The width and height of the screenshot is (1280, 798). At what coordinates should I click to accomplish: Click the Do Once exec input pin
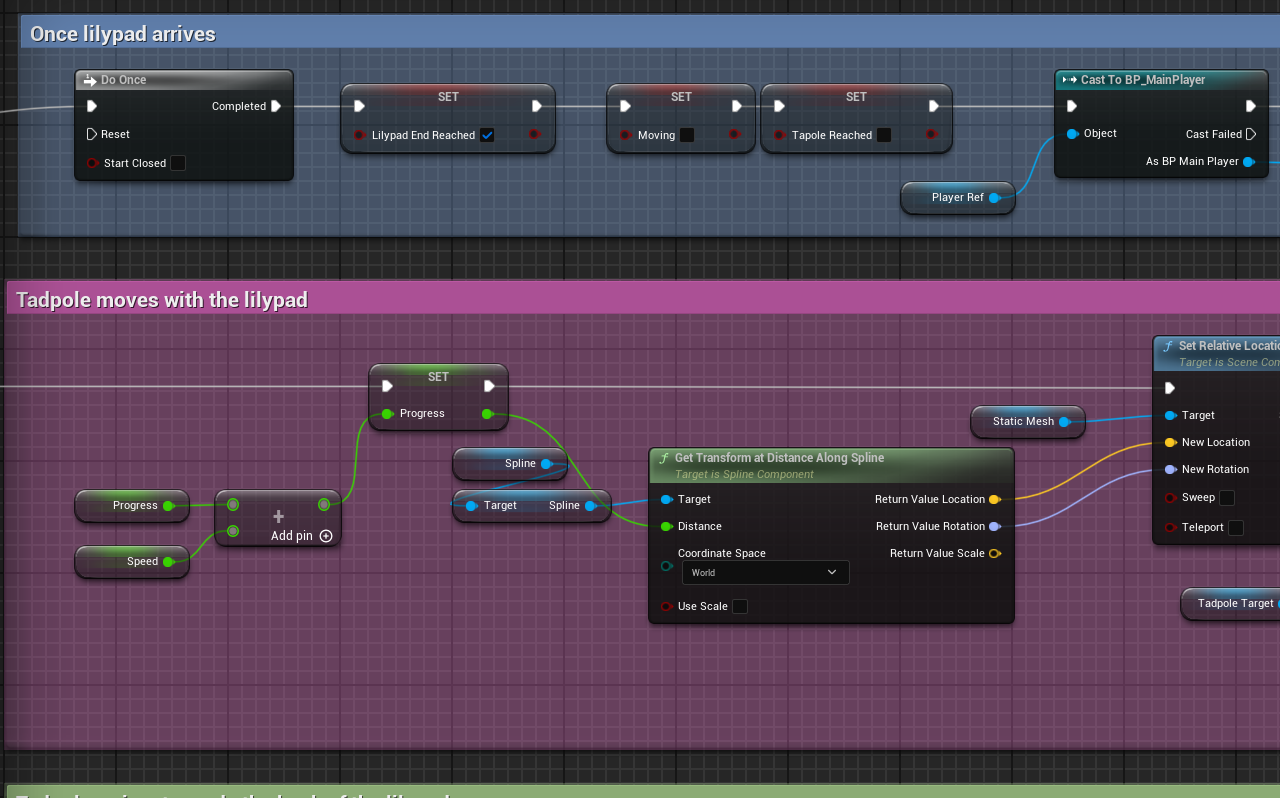coord(92,106)
